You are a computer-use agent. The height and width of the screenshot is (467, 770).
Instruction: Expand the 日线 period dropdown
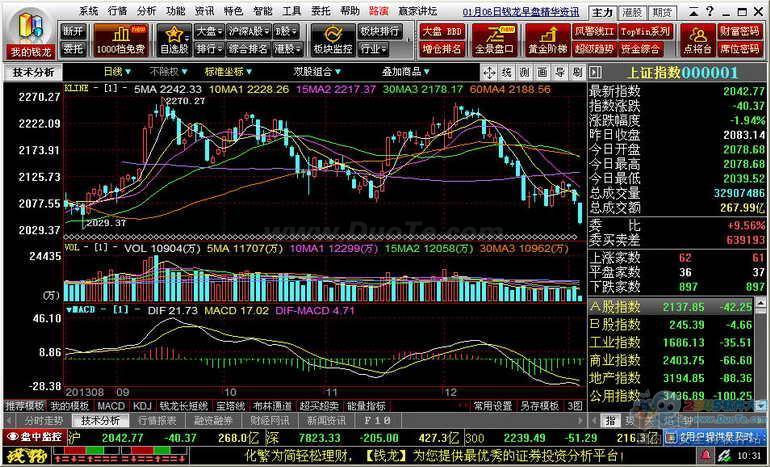(117, 72)
